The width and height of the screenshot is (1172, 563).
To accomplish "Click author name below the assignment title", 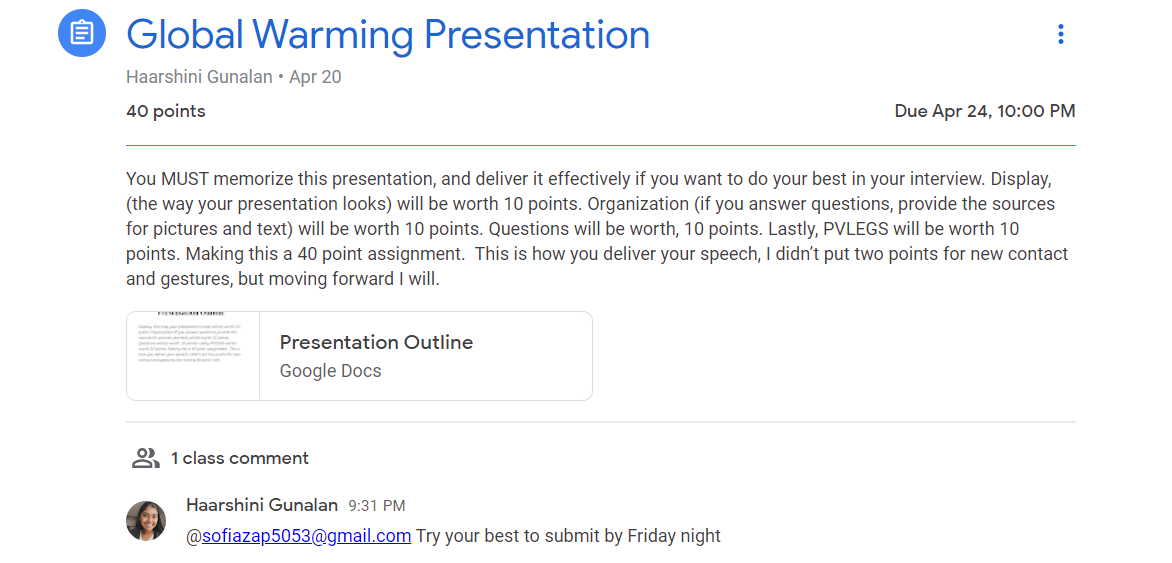I will coord(199,77).
